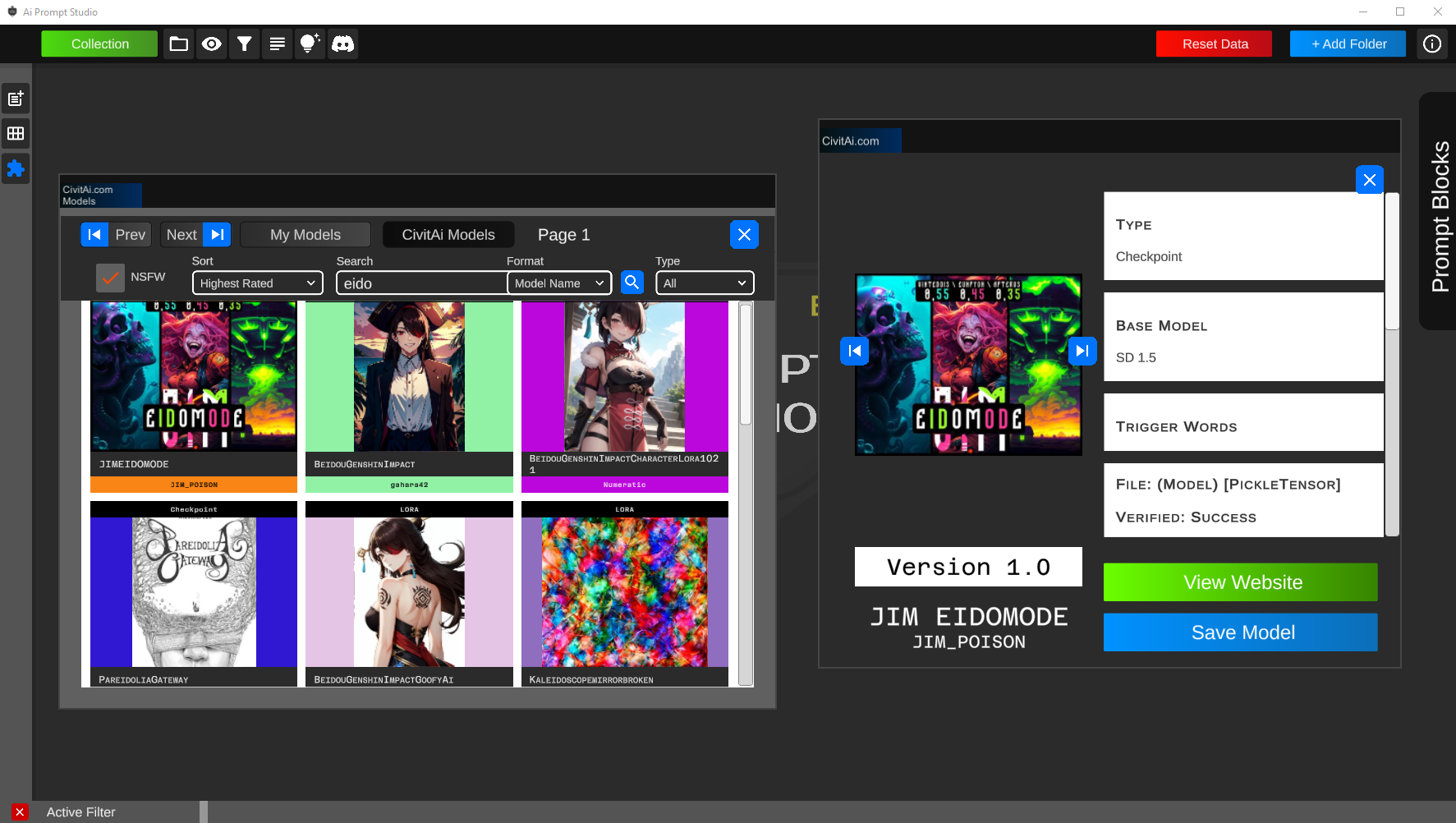The image size is (1456, 823).
Task: Click the magnifier search button
Action: tap(632, 283)
